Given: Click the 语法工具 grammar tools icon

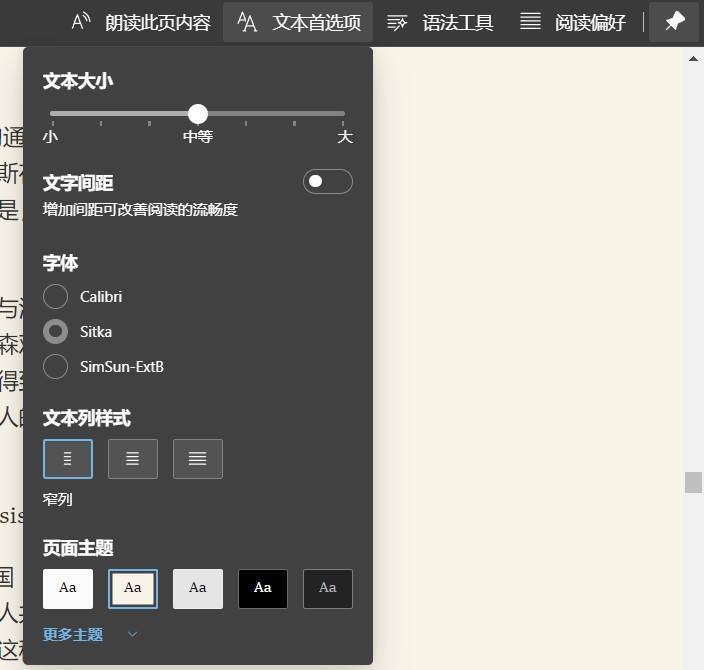Looking at the screenshot, I should (397, 22).
